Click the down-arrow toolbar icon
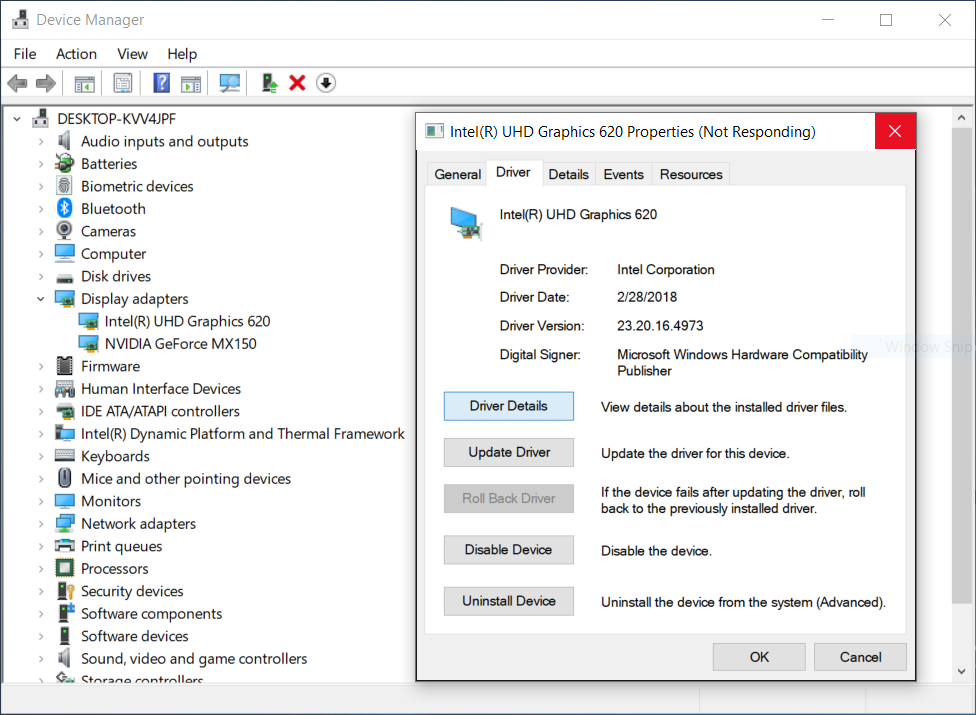Screen dimensions: 976x715 click(x=325, y=83)
